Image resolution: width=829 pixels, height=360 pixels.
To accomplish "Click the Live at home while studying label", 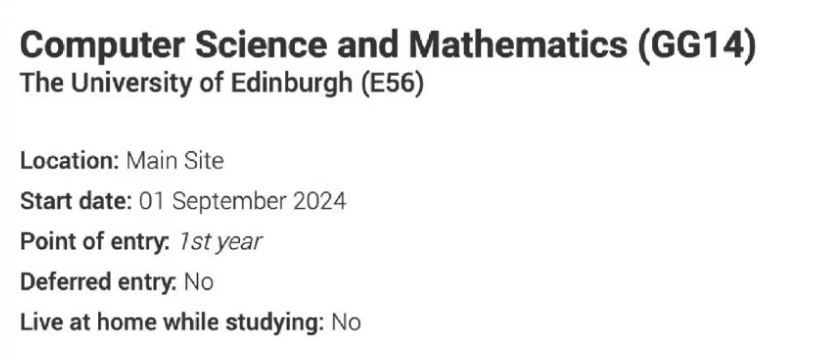I will pyautogui.click(x=172, y=322).
